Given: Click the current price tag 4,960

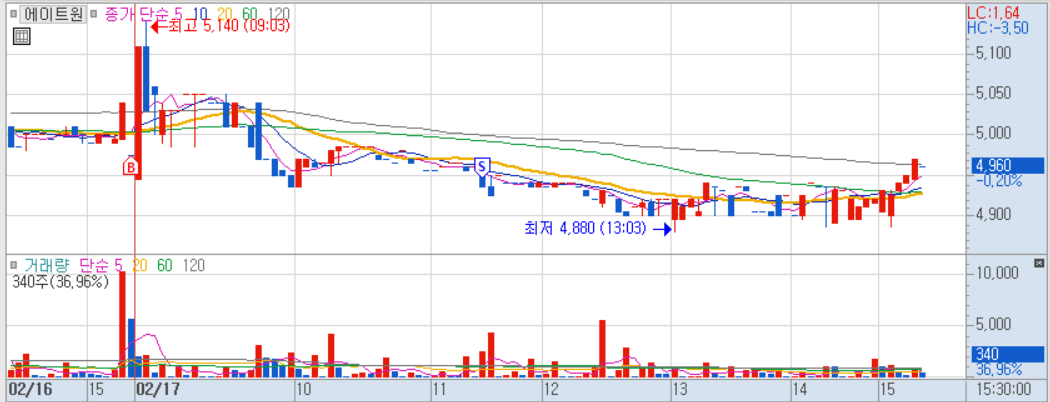Looking at the screenshot, I should (x=1006, y=165).
